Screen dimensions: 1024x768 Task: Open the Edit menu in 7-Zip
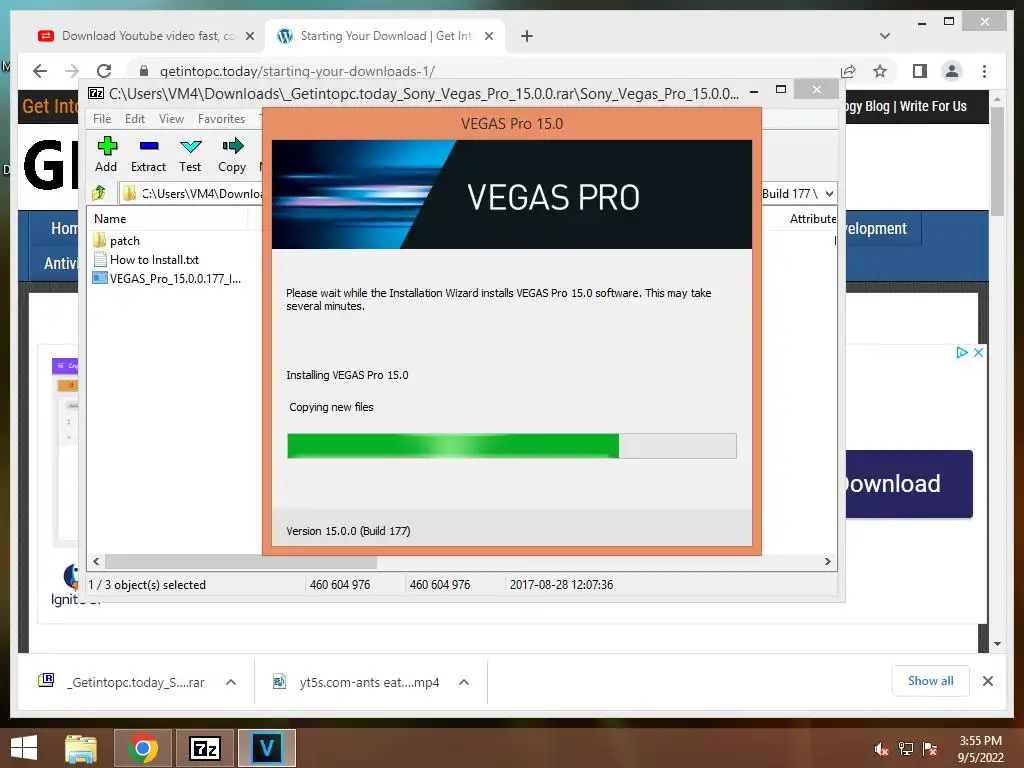pos(135,119)
